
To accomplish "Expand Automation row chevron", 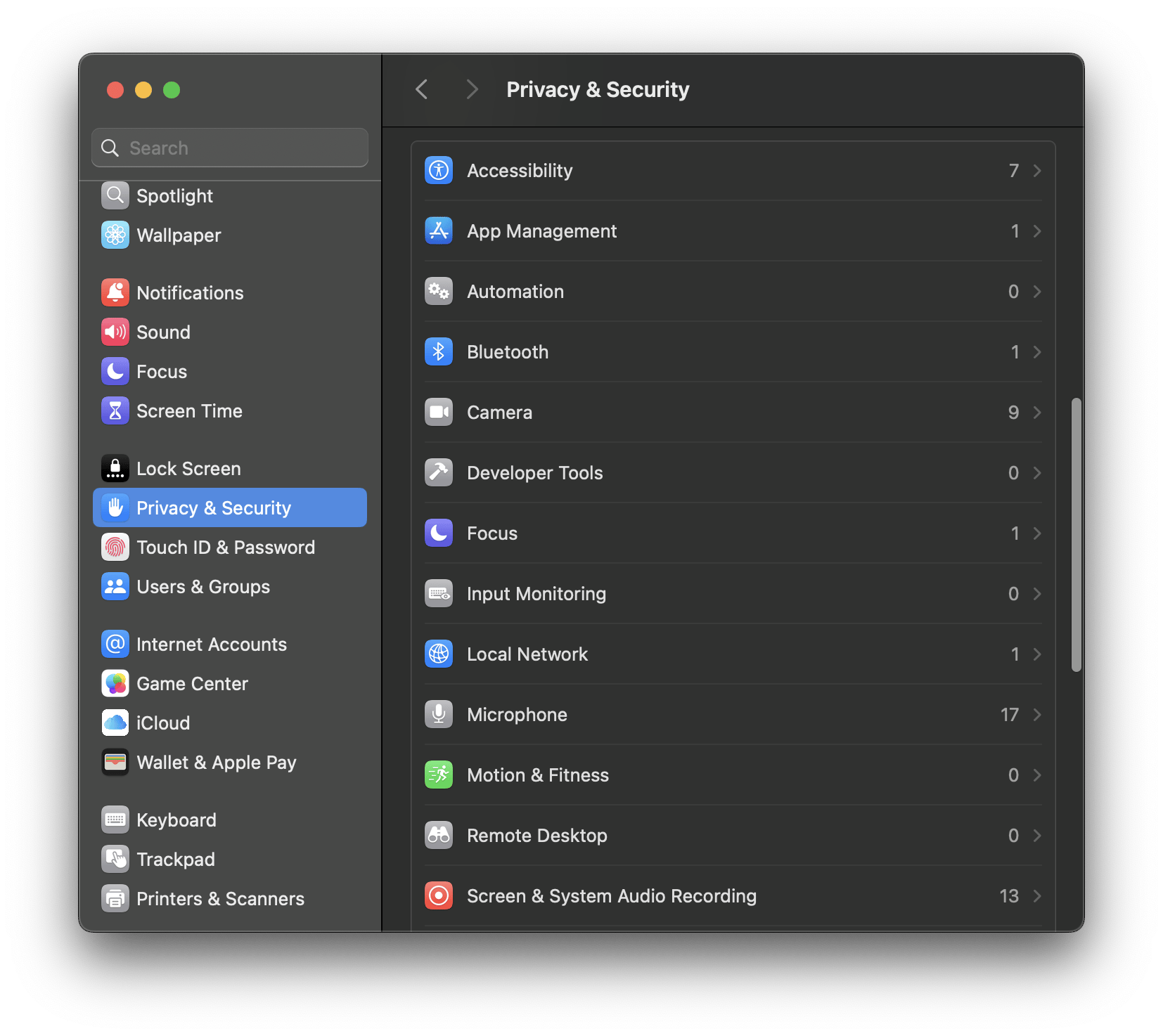I will (1037, 292).
